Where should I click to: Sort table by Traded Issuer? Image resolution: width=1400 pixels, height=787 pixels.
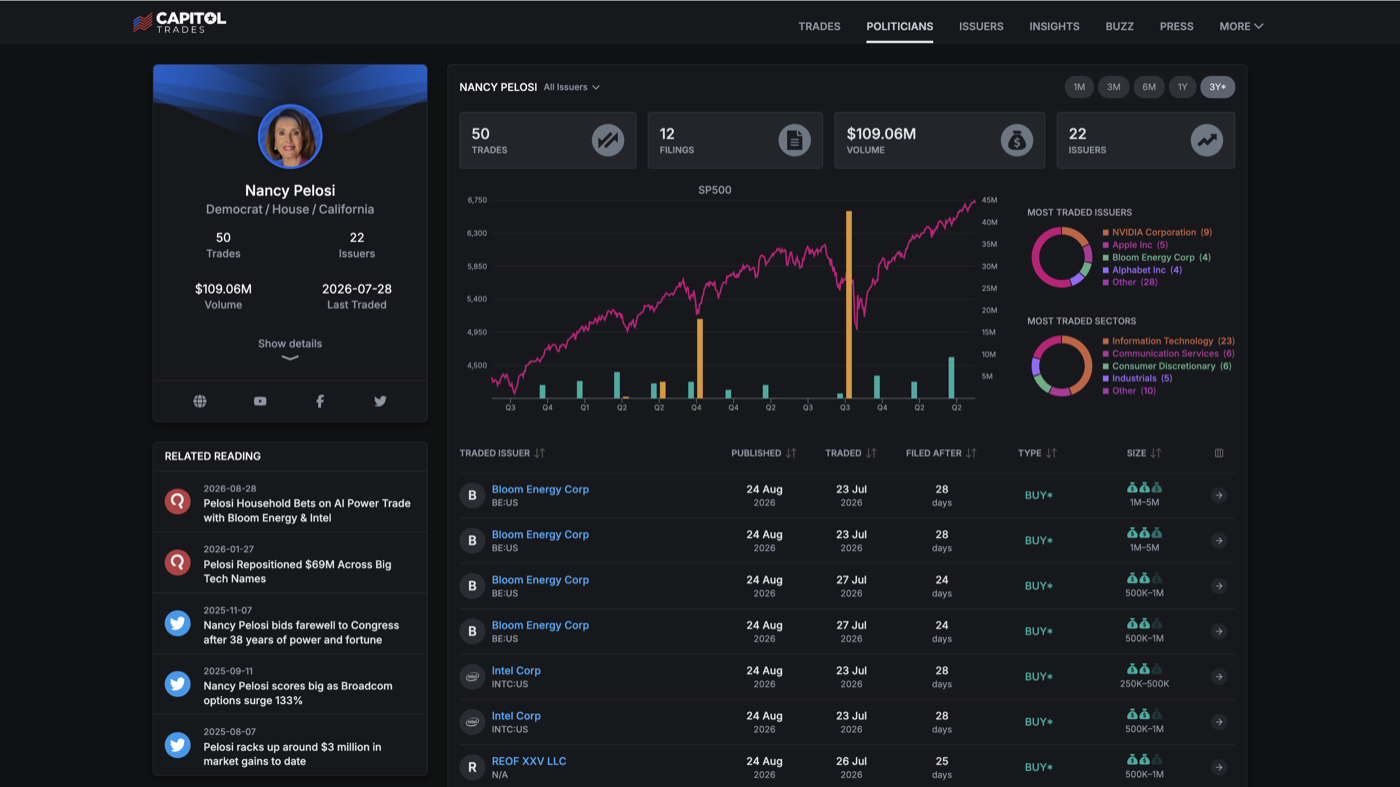(x=502, y=453)
